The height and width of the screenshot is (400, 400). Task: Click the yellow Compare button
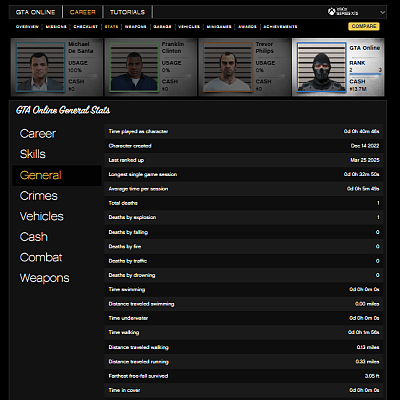pos(364,26)
